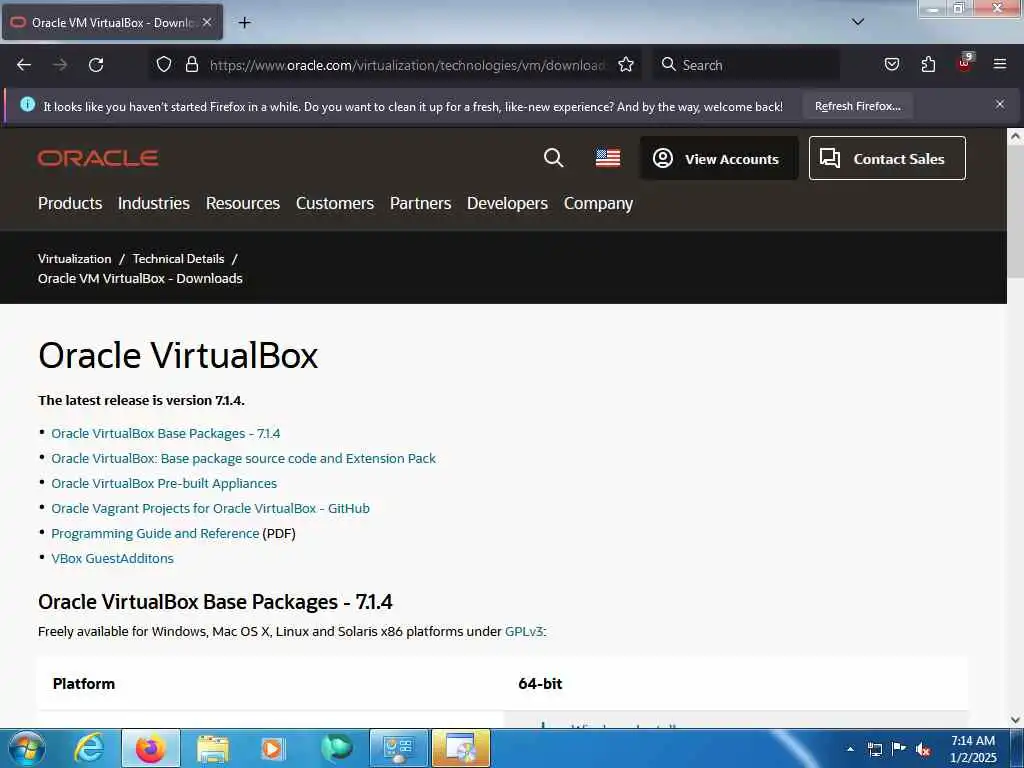Screen dimensions: 1024x768
Task: Select the US flag country selector
Action: pyautogui.click(x=608, y=158)
